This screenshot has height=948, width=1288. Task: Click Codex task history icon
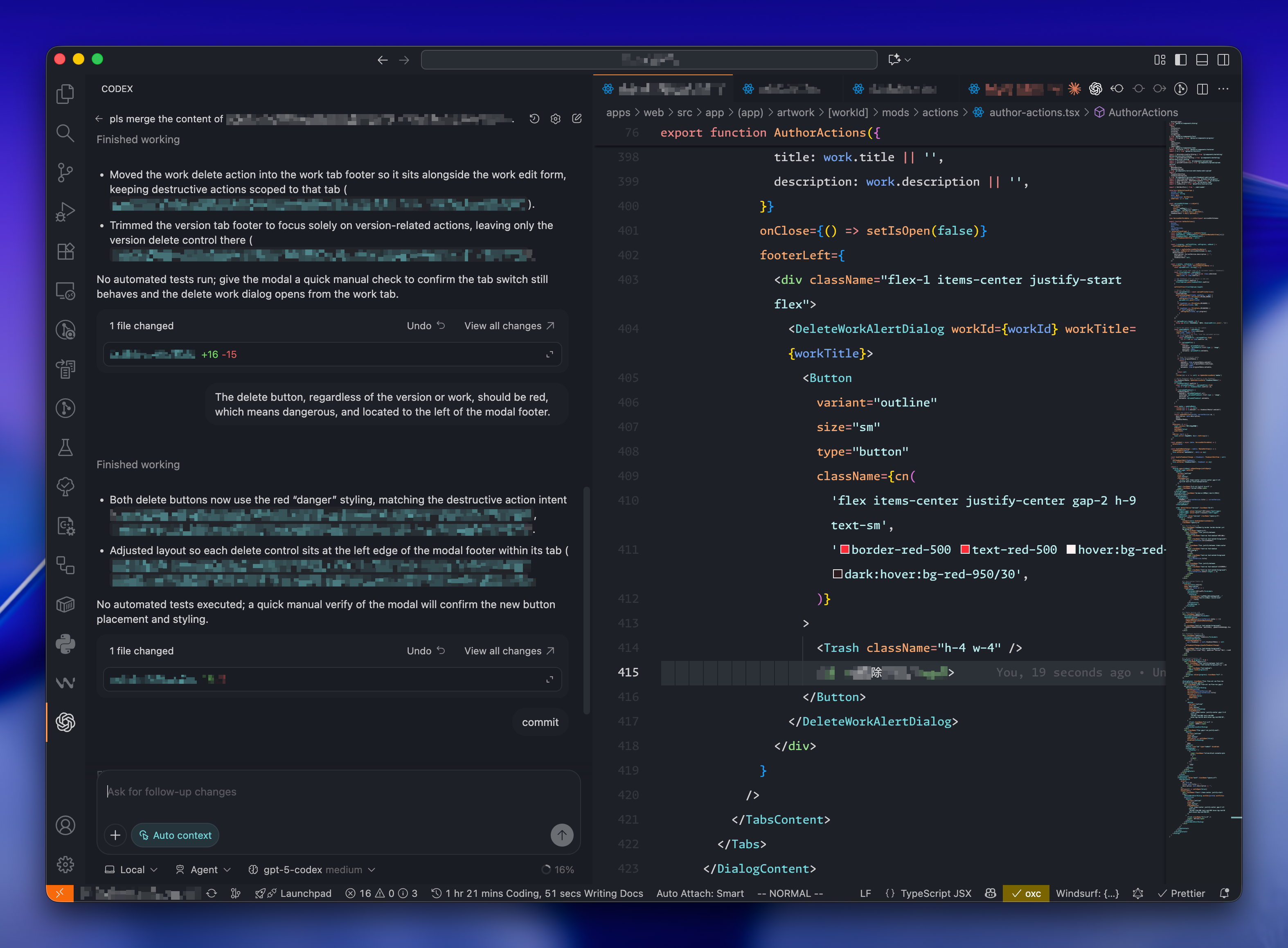pyautogui.click(x=534, y=119)
